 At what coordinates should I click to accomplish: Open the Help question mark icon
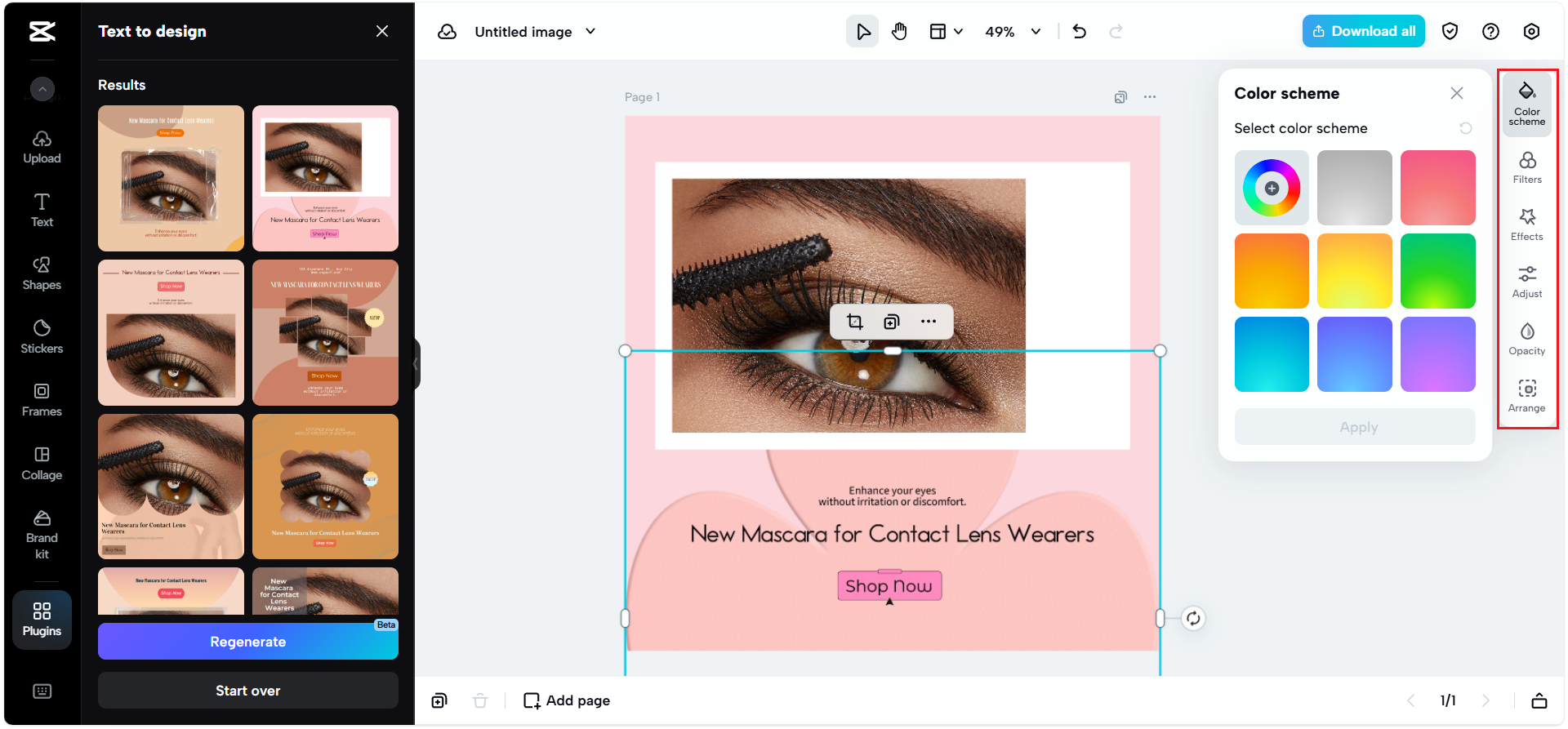1490,31
